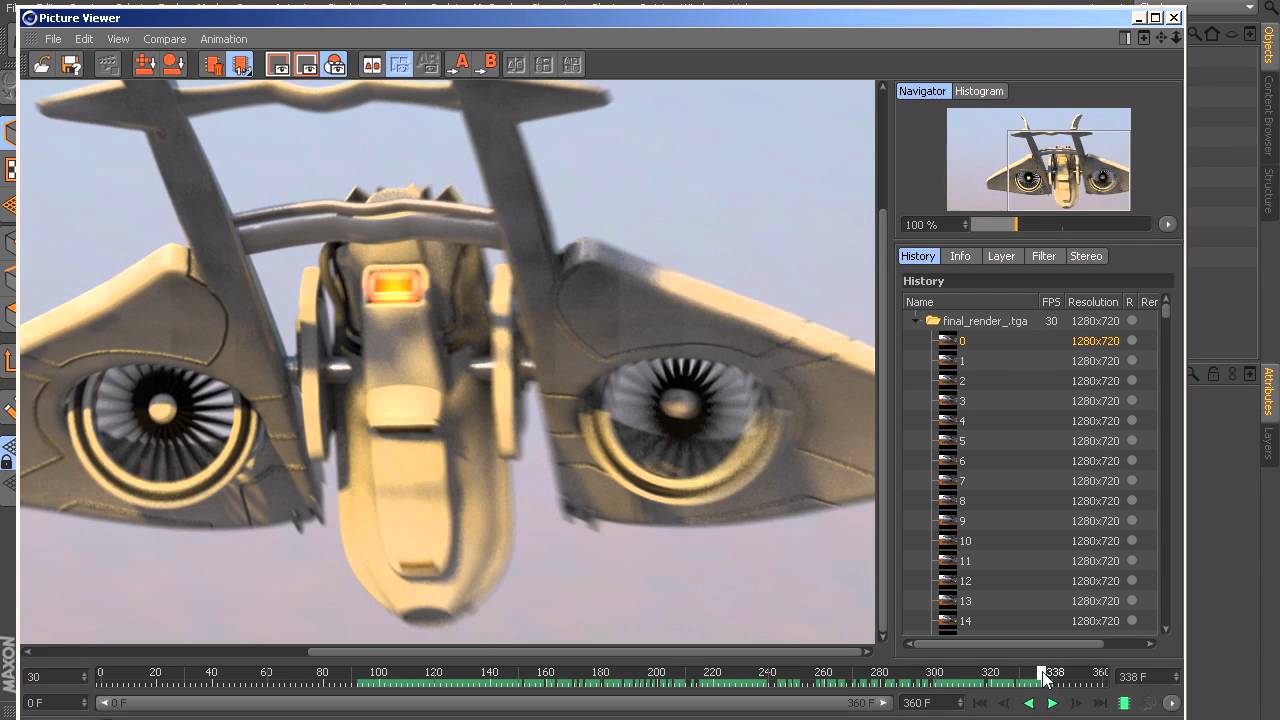Switch to the Layer tab
Viewport: 1280px width, 720px height.
coord(1001,256)
